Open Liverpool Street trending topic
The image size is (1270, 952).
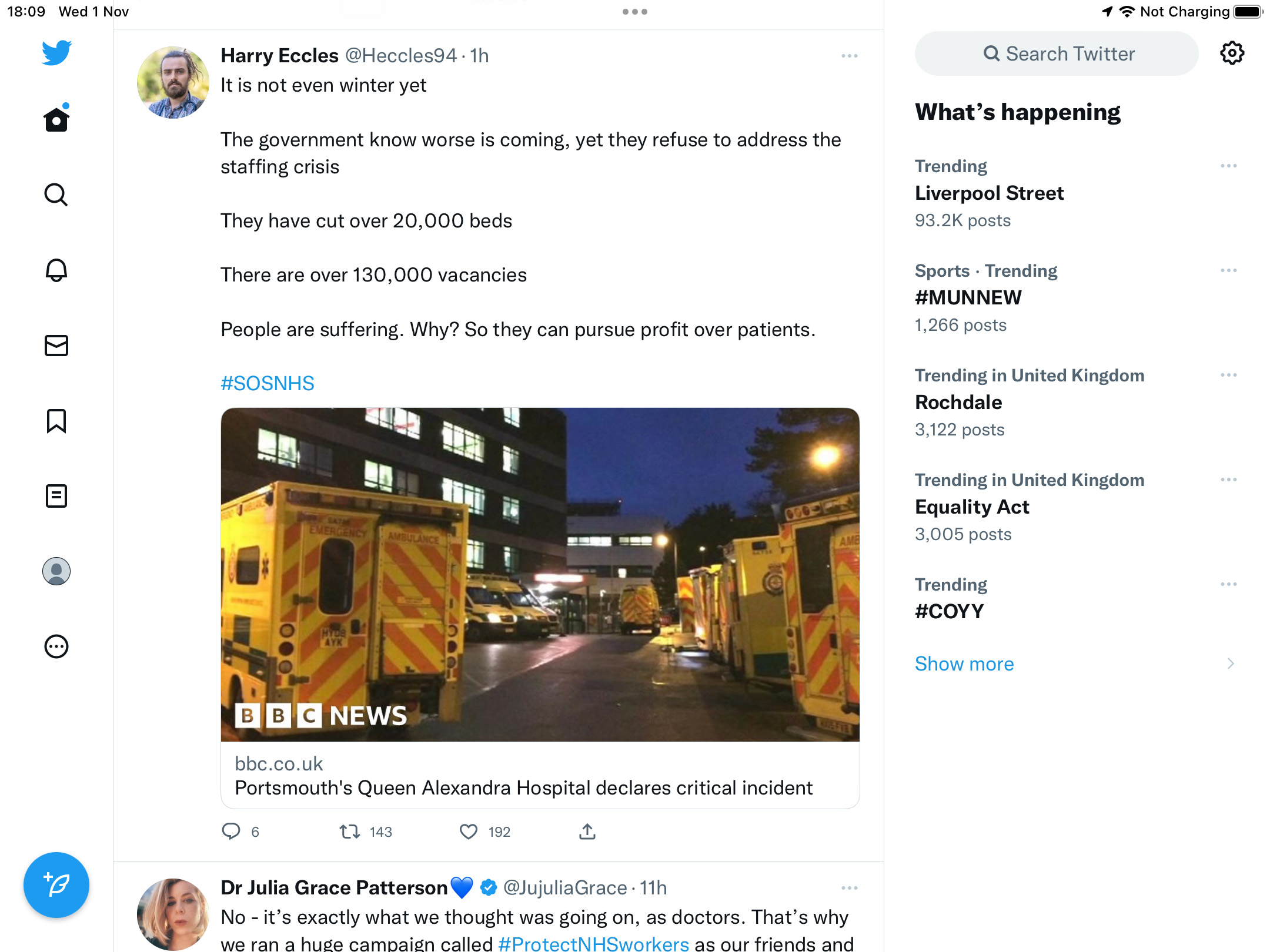[x=990, y=193]
